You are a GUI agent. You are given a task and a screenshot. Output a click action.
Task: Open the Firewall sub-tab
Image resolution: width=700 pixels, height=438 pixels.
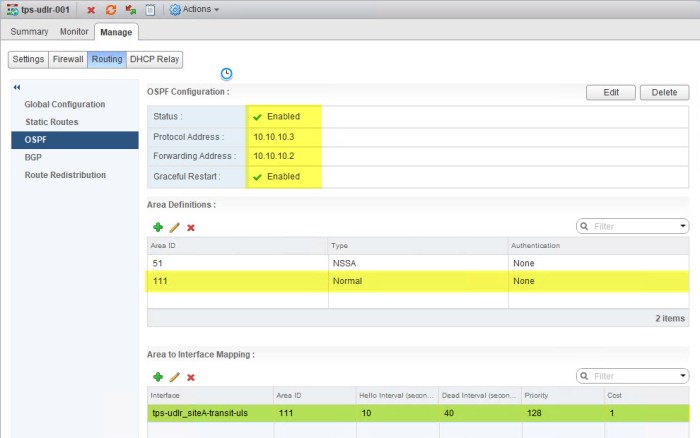point(68,59)
